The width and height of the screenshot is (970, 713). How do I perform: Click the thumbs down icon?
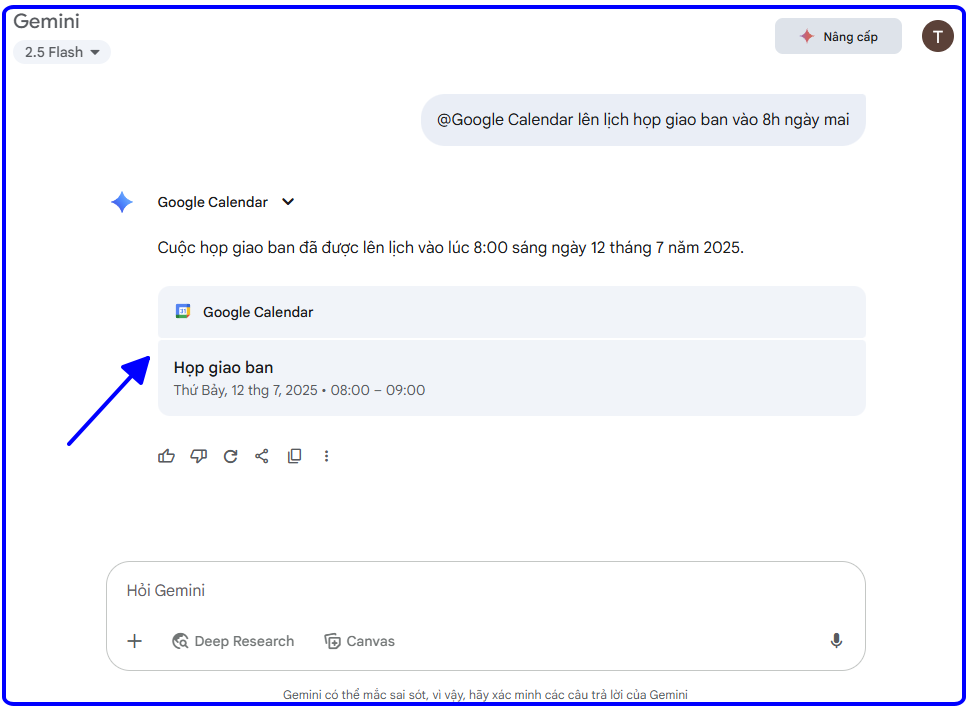[199, 456]
